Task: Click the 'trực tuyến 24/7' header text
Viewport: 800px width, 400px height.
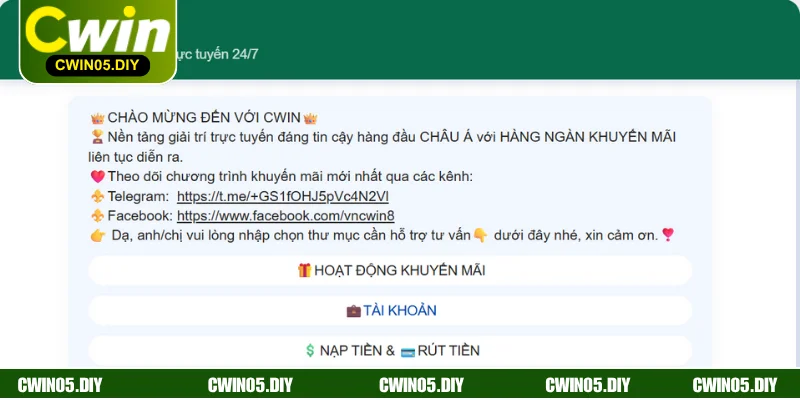Action: [216, 55]
